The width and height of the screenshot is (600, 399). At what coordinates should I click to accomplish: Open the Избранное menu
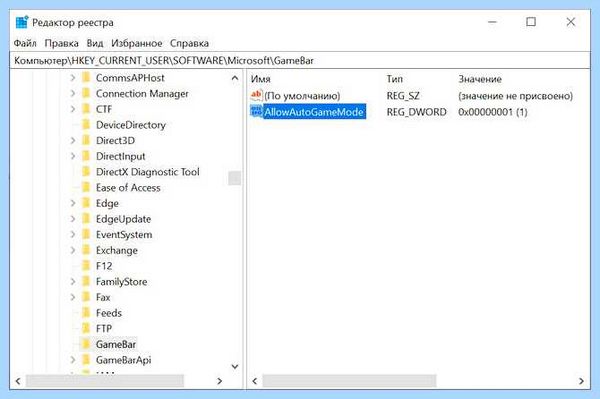coord(137,43)
